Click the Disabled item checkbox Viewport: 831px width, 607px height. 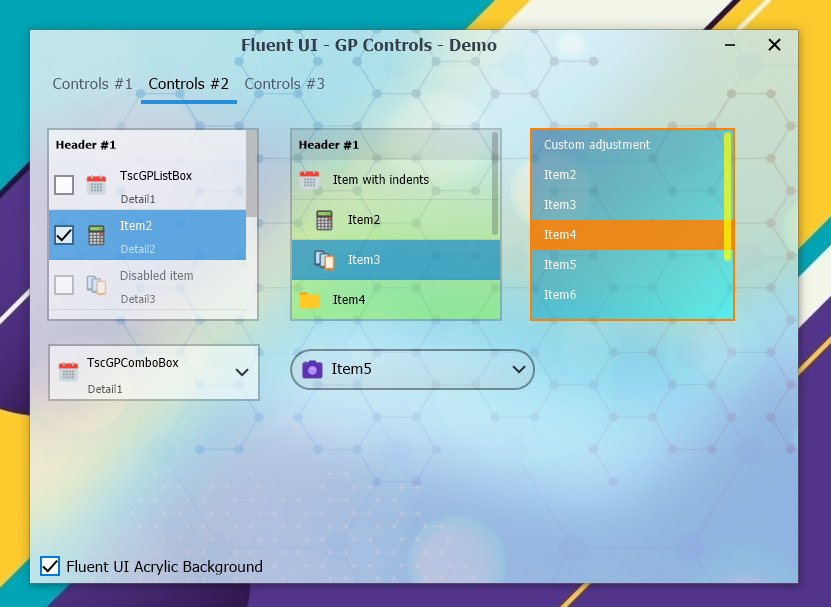64,285
